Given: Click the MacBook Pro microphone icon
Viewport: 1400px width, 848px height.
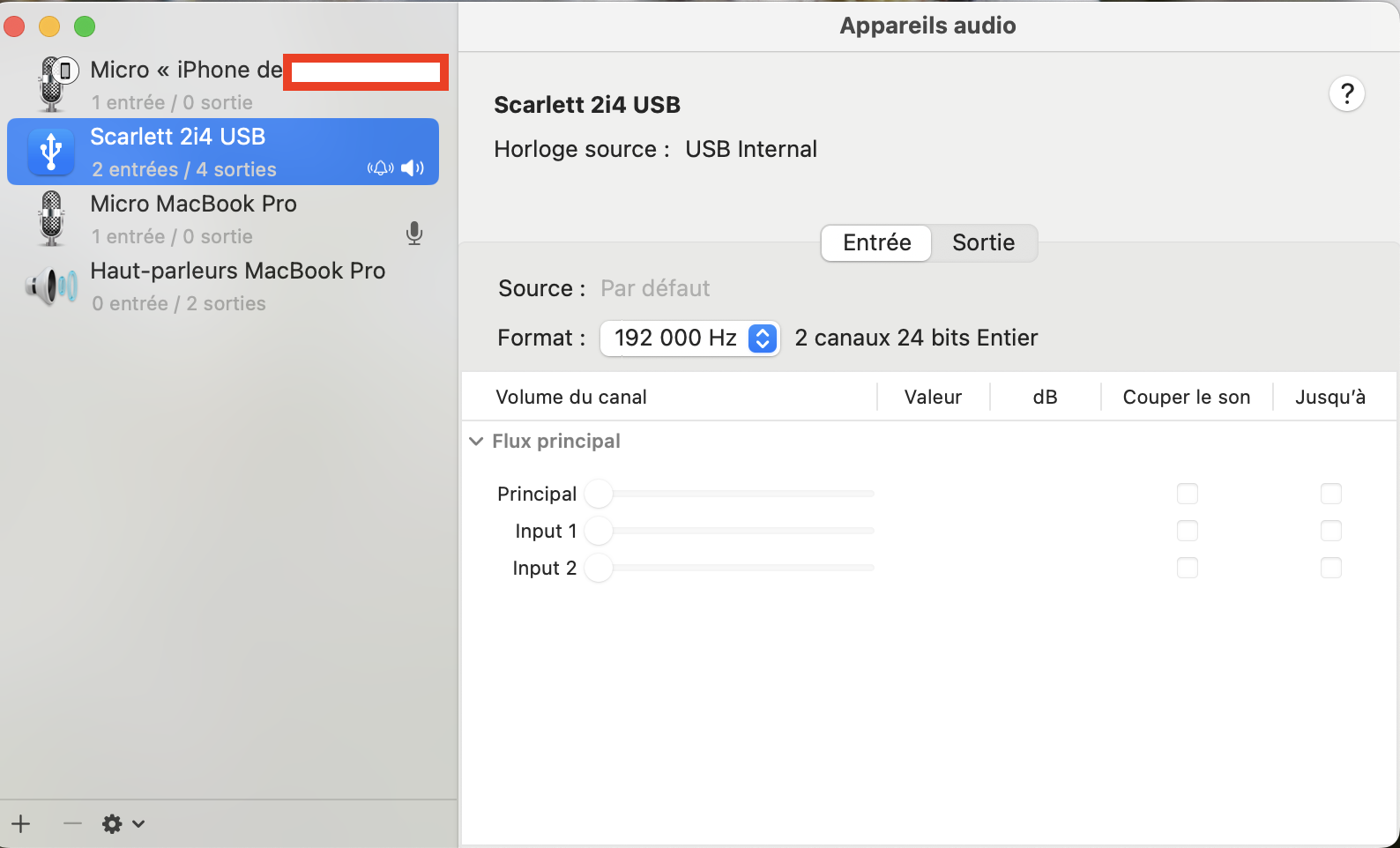Looking at the screenshot, I should [x=52, y=219].
